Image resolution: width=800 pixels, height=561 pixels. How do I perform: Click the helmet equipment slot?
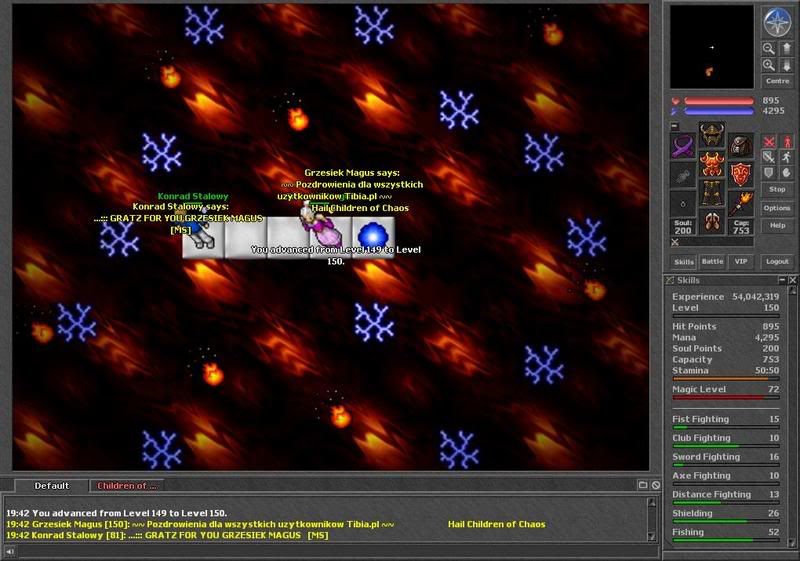711,135
